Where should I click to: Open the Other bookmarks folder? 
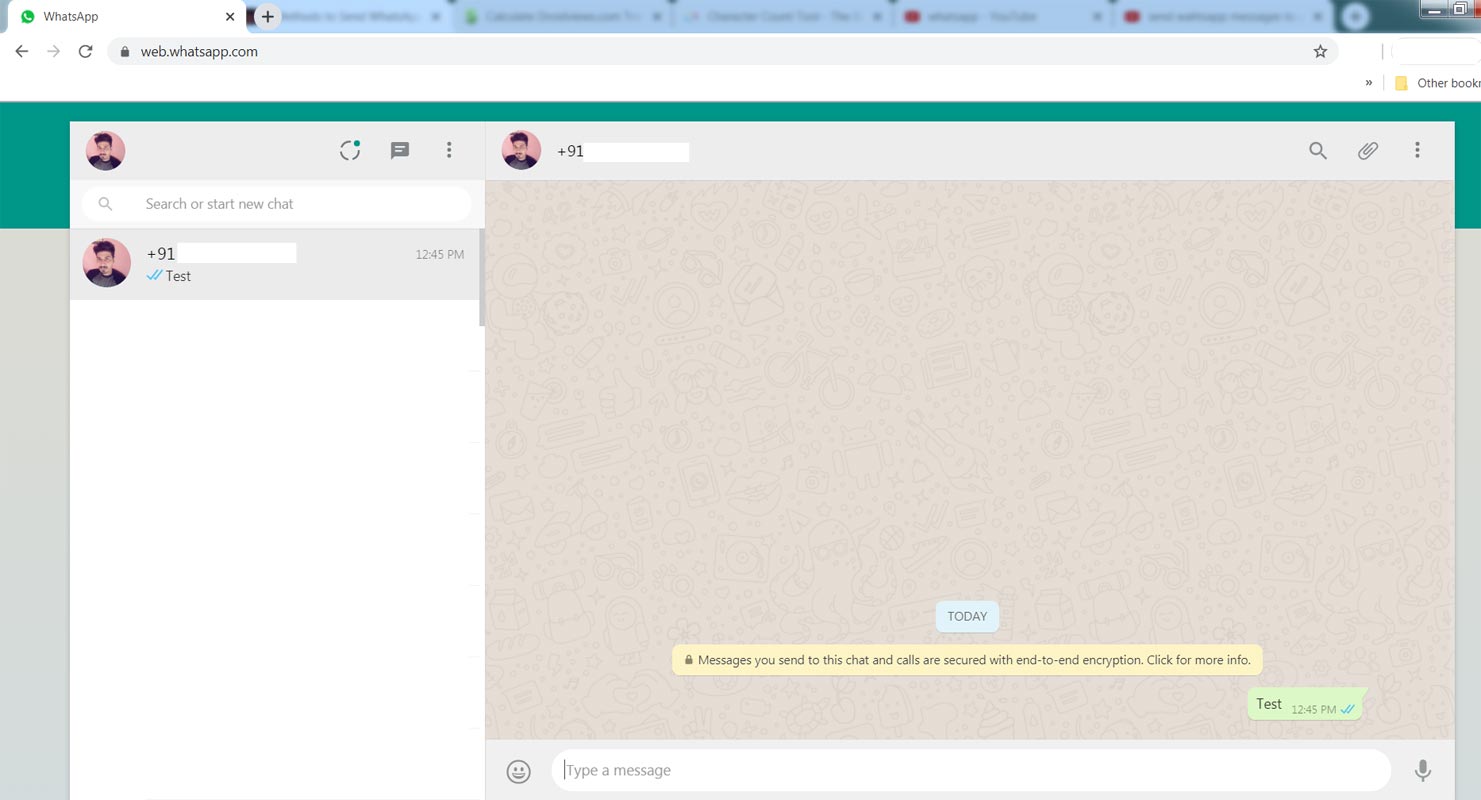pyautogui.click(x=1437, y=83)
